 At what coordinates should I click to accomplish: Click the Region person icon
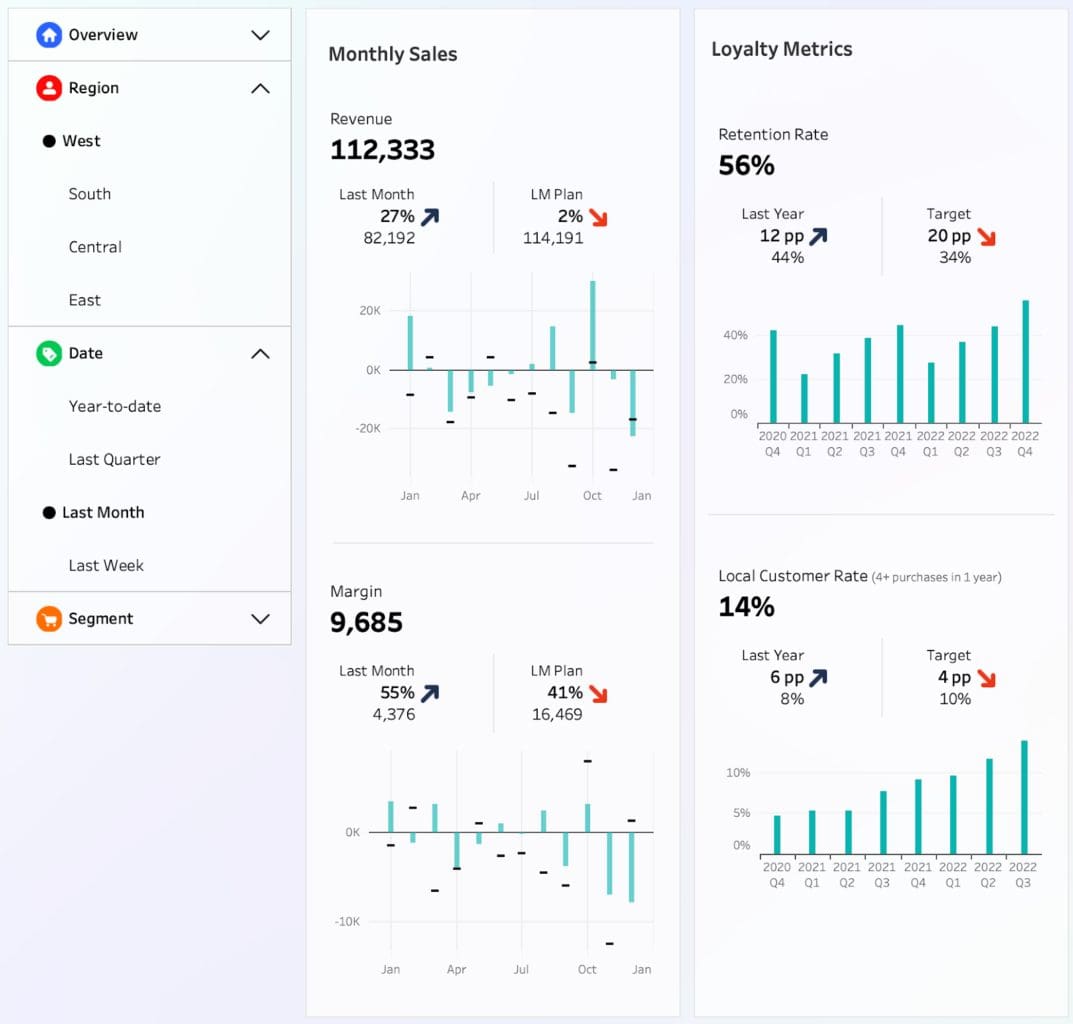click(49, 88)
